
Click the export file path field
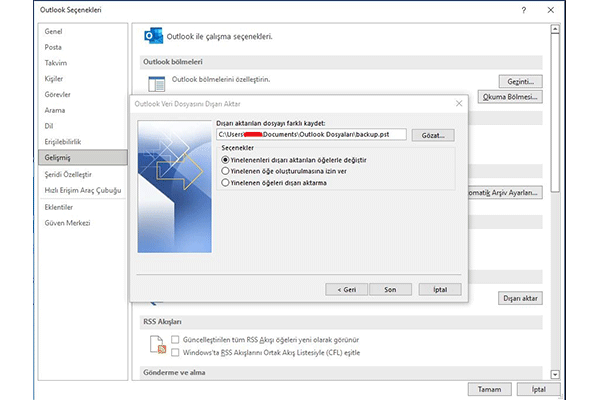(x=311, y=134)
